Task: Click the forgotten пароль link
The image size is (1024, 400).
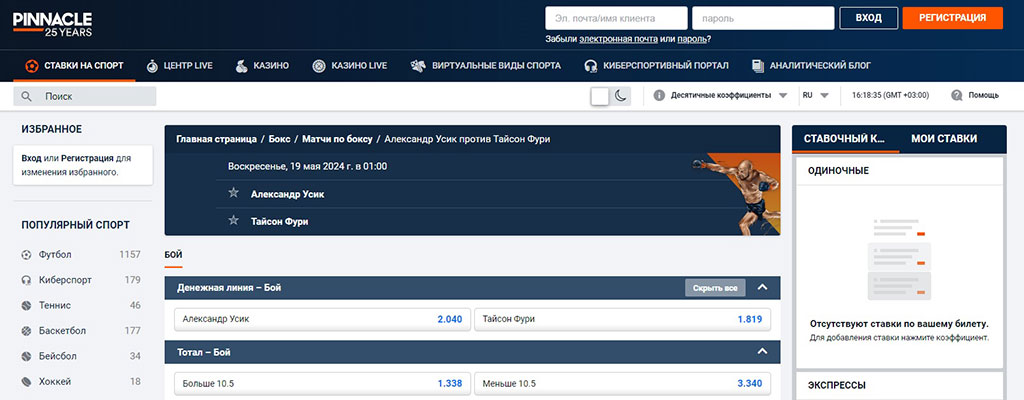Action: click(x=693, y=39)
